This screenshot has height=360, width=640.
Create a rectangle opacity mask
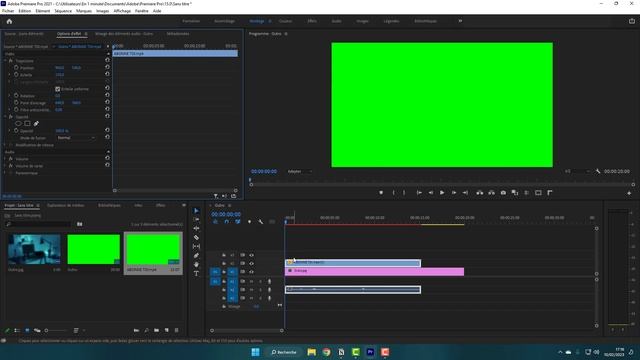coord(27,123)
